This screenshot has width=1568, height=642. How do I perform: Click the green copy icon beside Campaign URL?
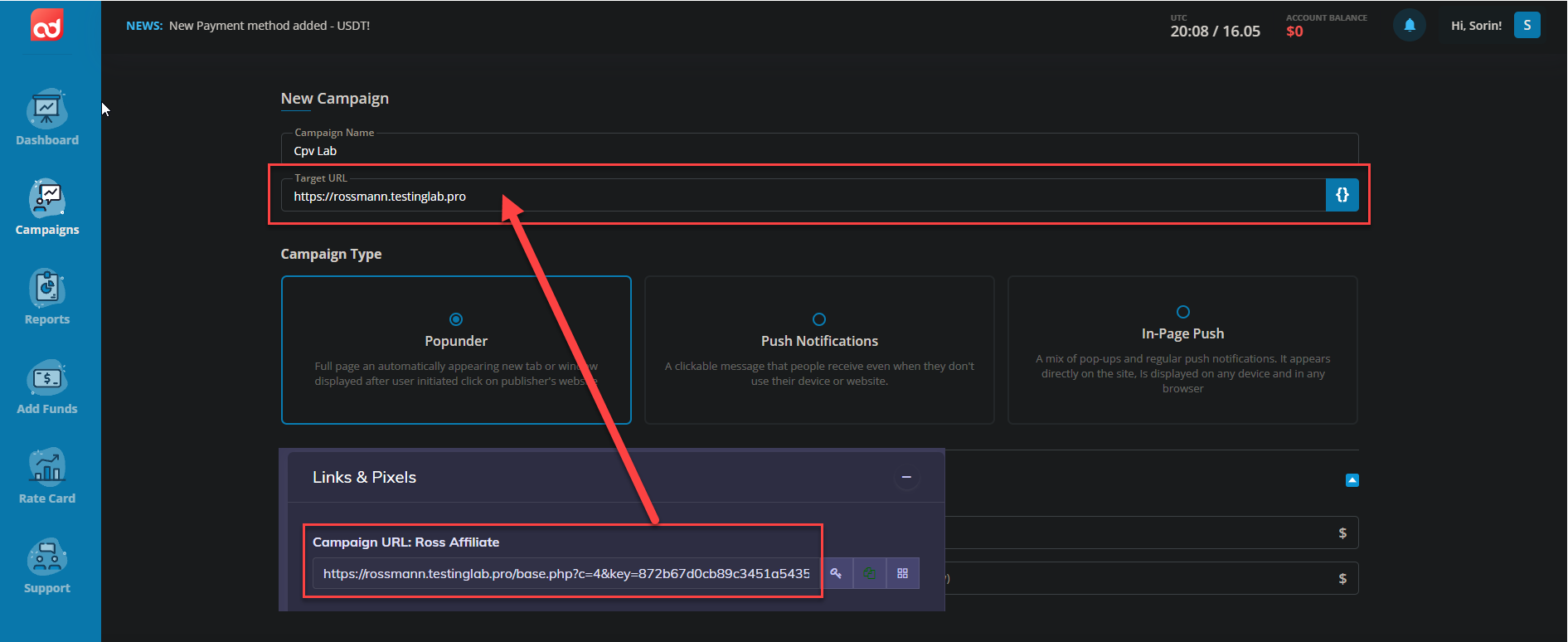coord(869,573)
